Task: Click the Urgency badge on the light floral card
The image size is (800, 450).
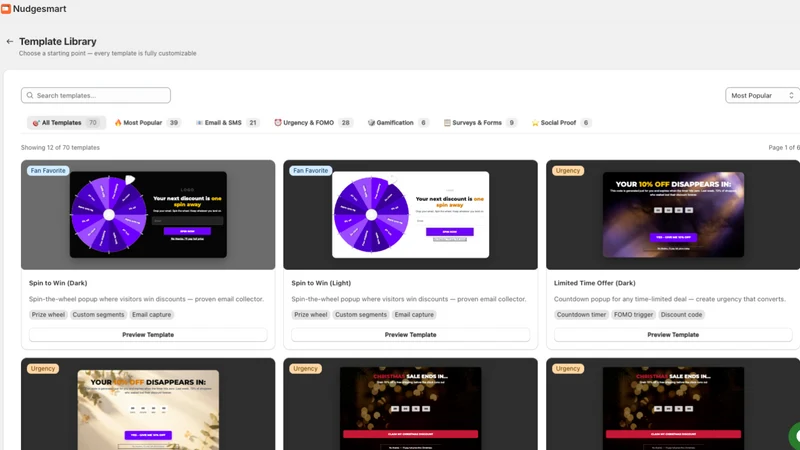Action: (42, 368)
